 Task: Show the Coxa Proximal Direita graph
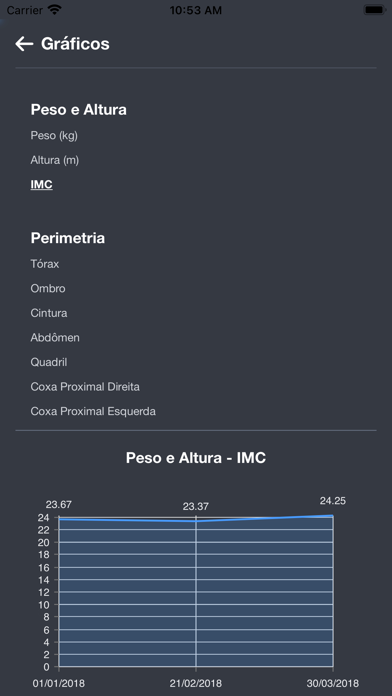[85, 387]
